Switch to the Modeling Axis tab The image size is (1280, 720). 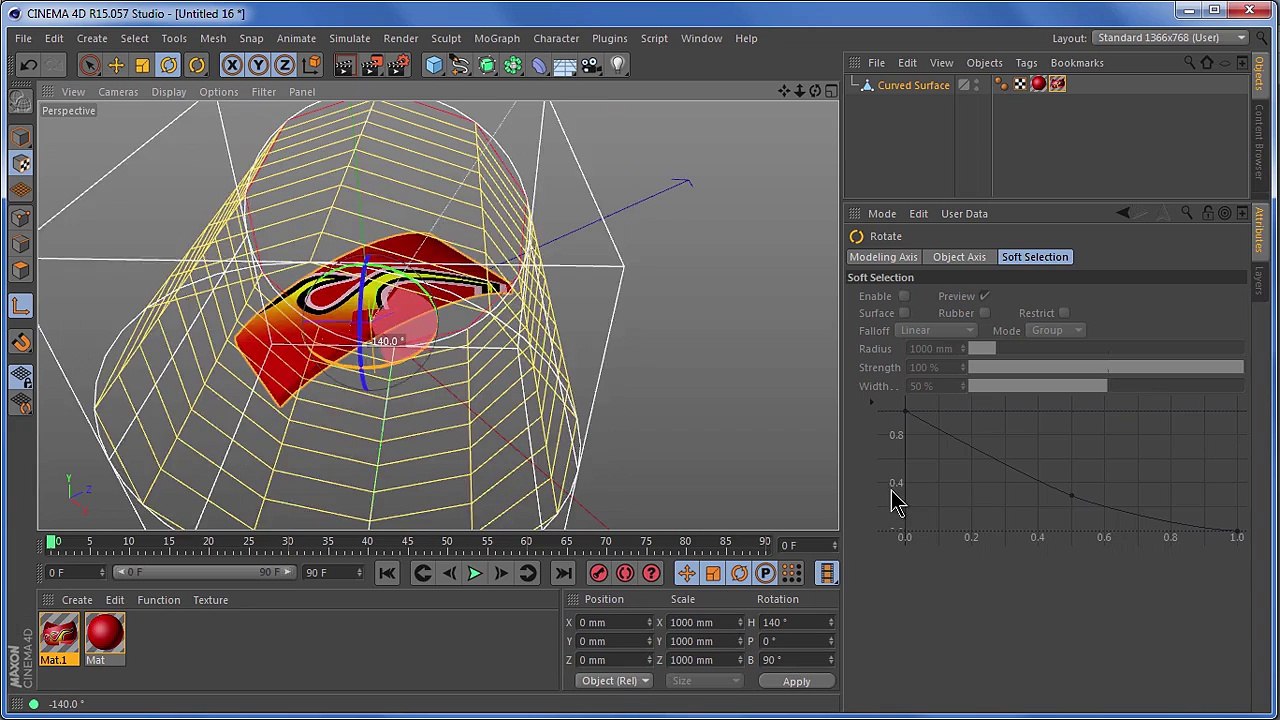(x=883, y=257)
